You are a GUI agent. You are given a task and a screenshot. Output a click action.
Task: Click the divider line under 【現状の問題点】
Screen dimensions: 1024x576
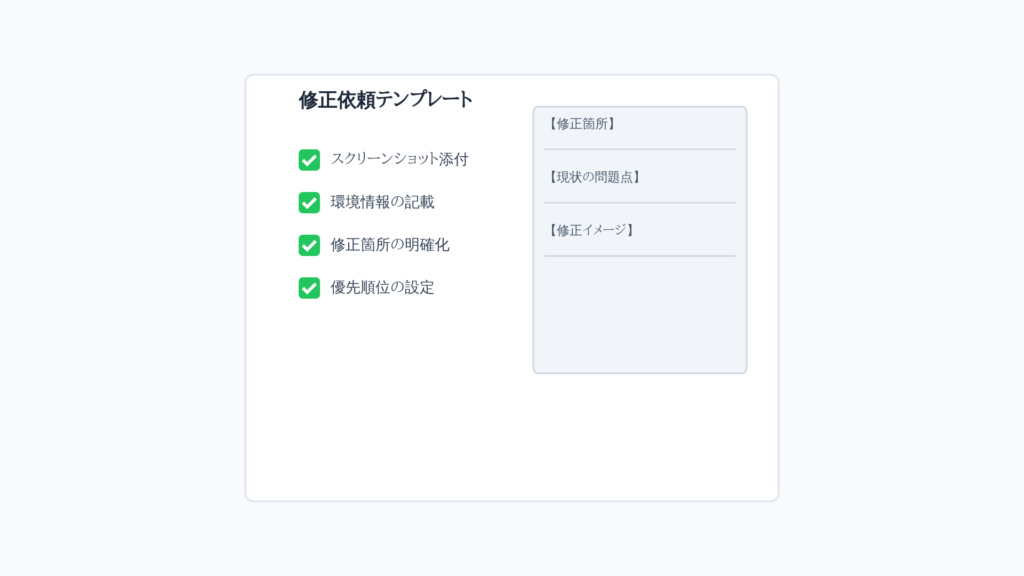640,202
